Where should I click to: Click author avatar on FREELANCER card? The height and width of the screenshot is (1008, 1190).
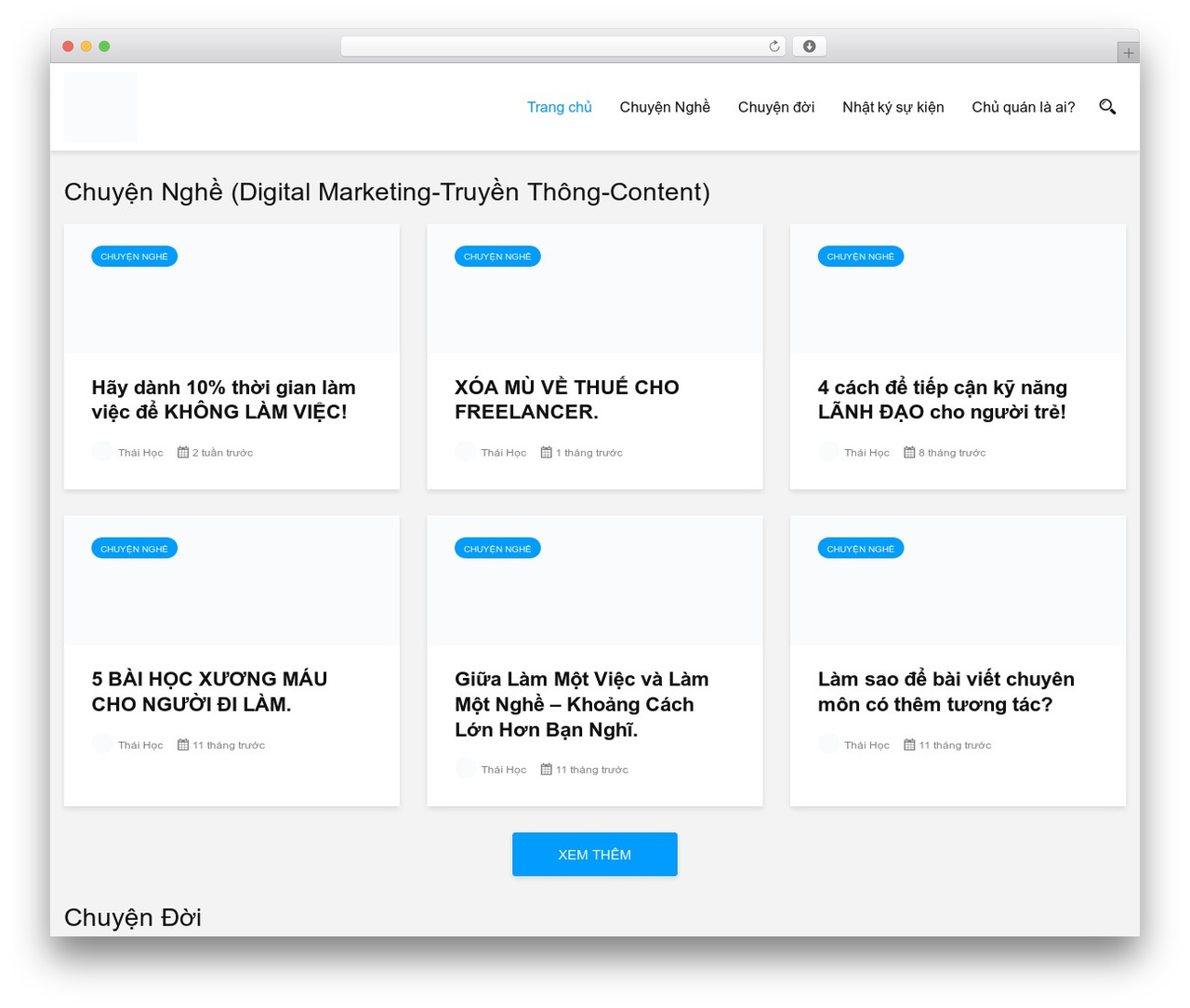point(466,452)
